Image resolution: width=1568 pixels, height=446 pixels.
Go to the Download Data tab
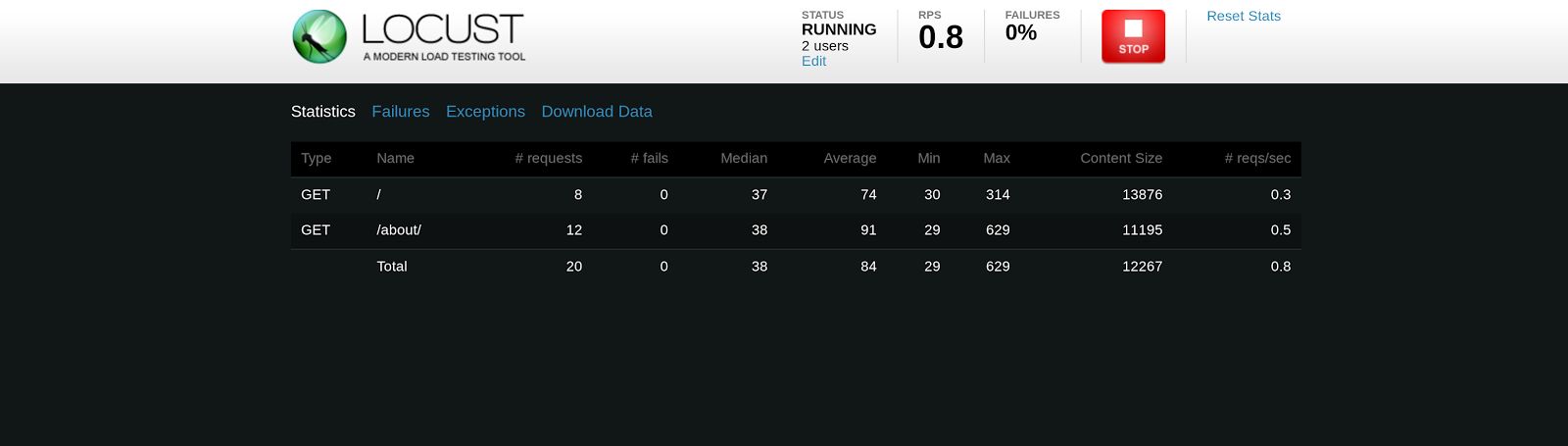(x=596, y=112)
